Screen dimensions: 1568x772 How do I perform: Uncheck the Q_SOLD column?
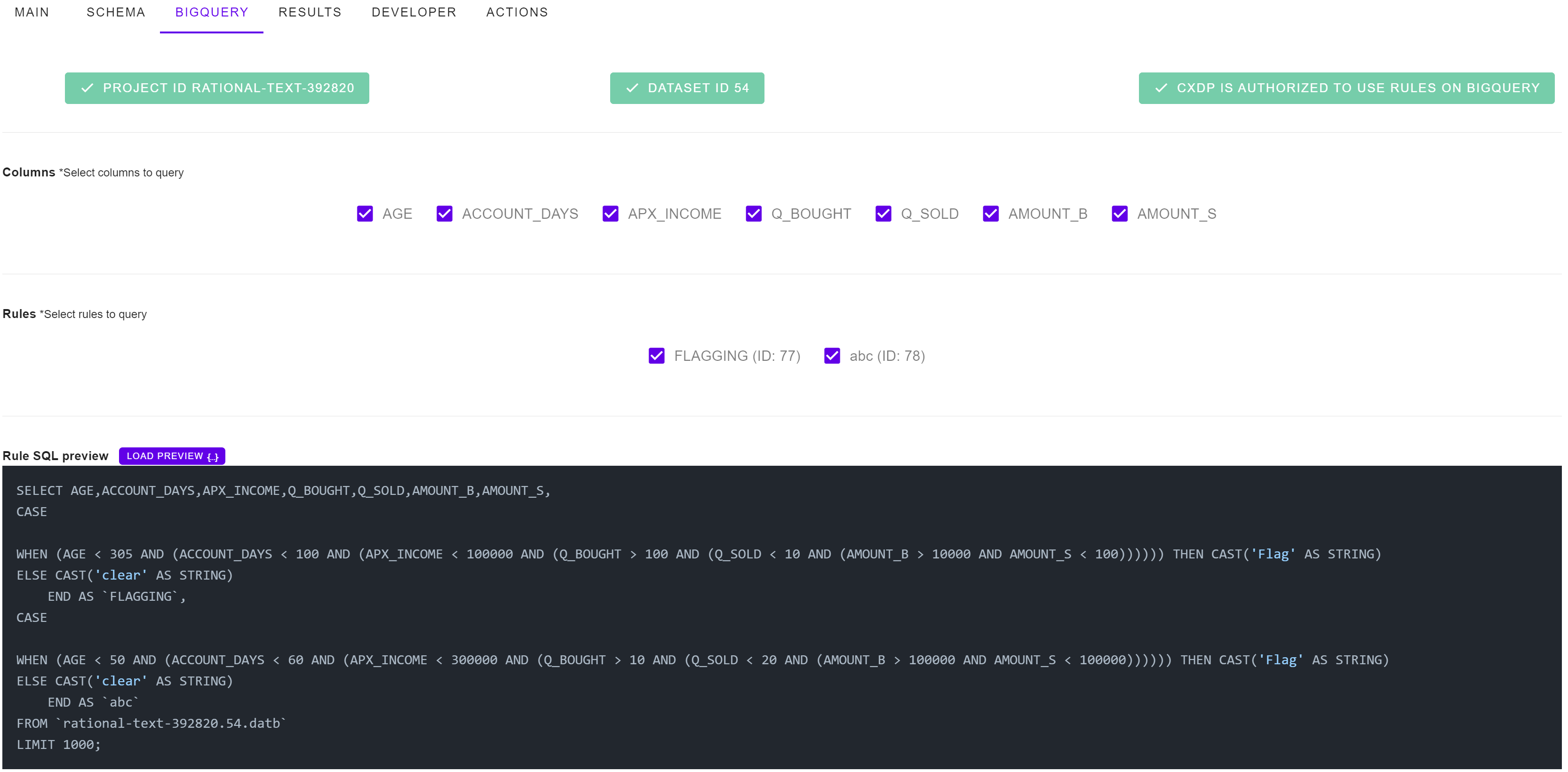point(883,214)
